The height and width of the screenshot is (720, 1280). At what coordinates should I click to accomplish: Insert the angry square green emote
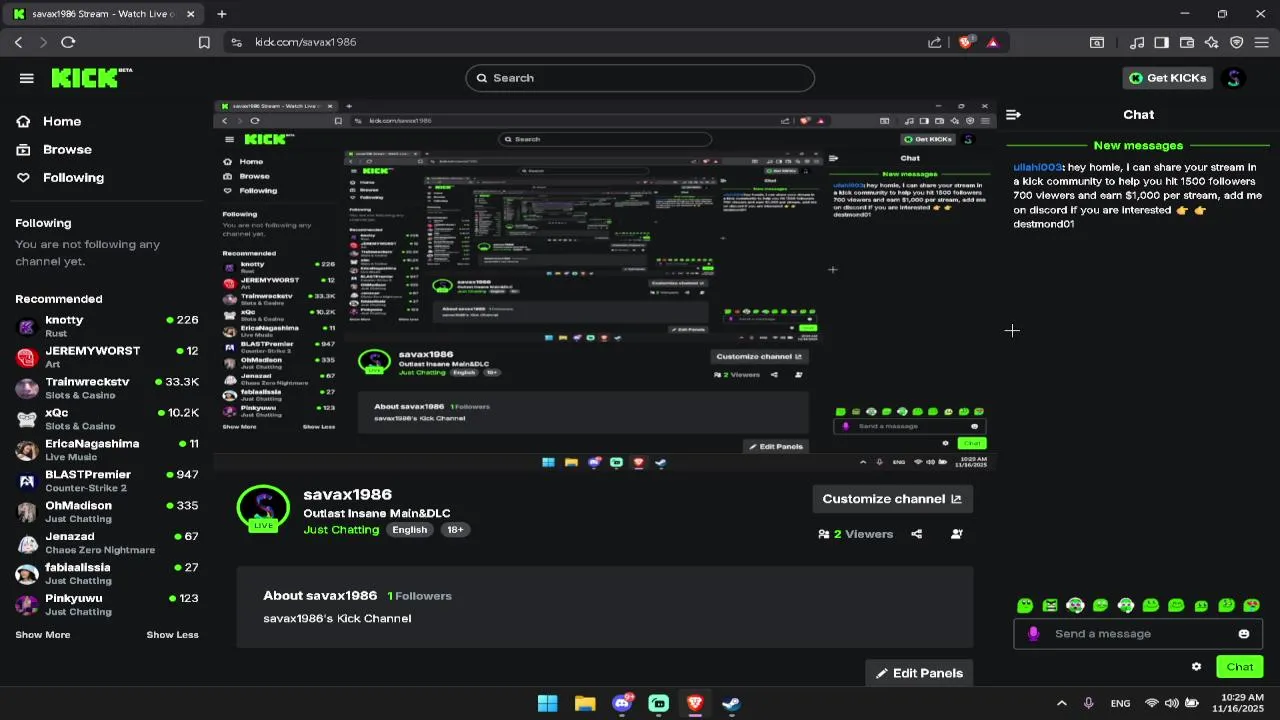point(1050,605)
